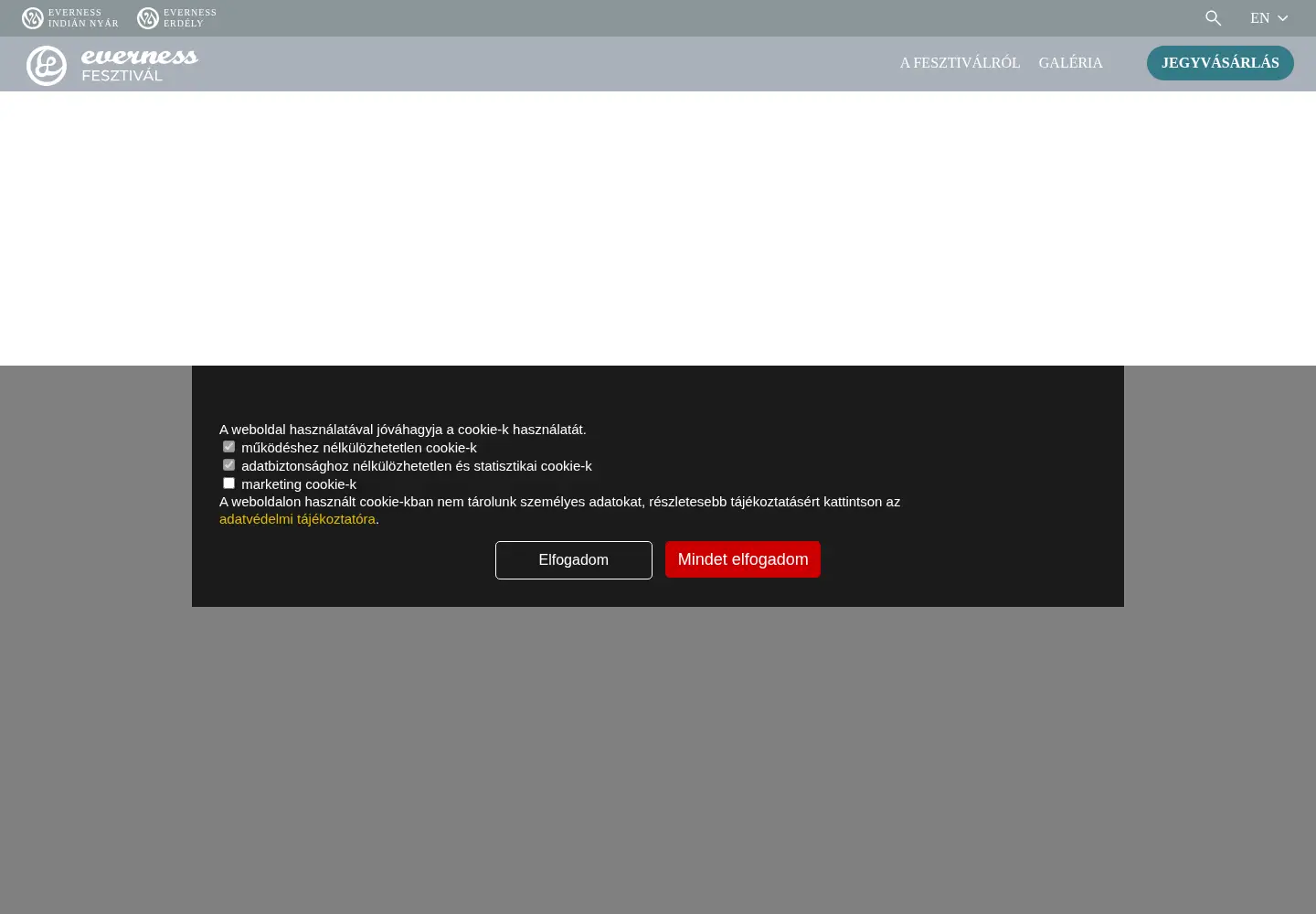The image size is (1316, 914).
Task: Open the A FESZTIVÁLRÓL menu item
Action: (x=960, y=63)
